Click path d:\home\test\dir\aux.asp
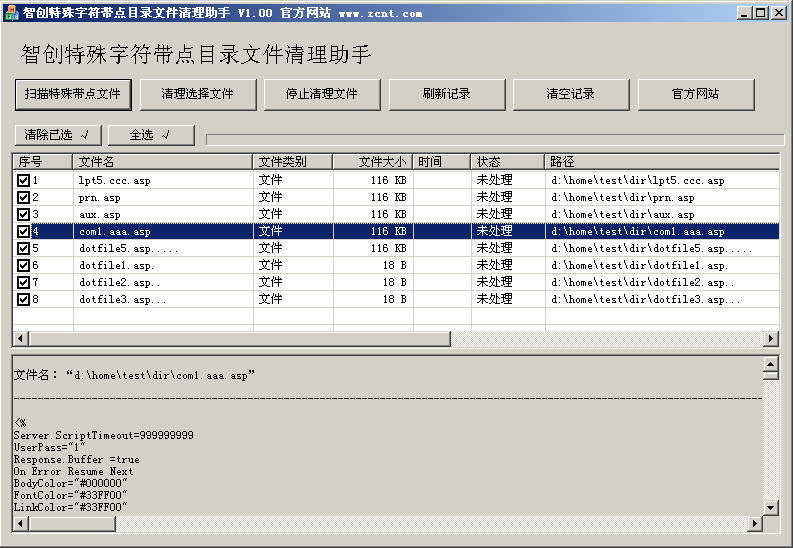The width and height of the screenshot is (794, 548). pos(623,215)
